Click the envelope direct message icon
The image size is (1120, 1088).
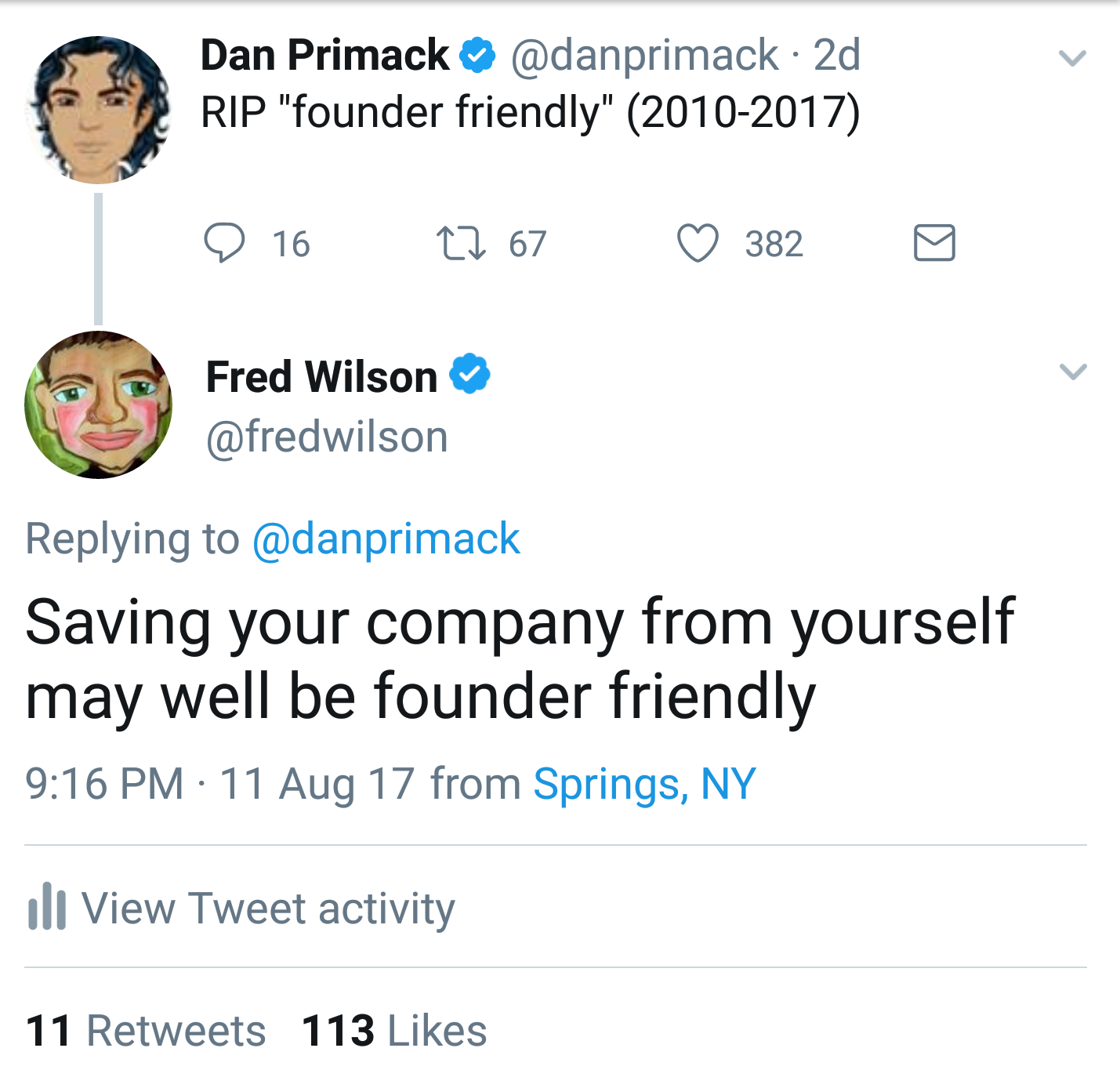click(934, 242)
